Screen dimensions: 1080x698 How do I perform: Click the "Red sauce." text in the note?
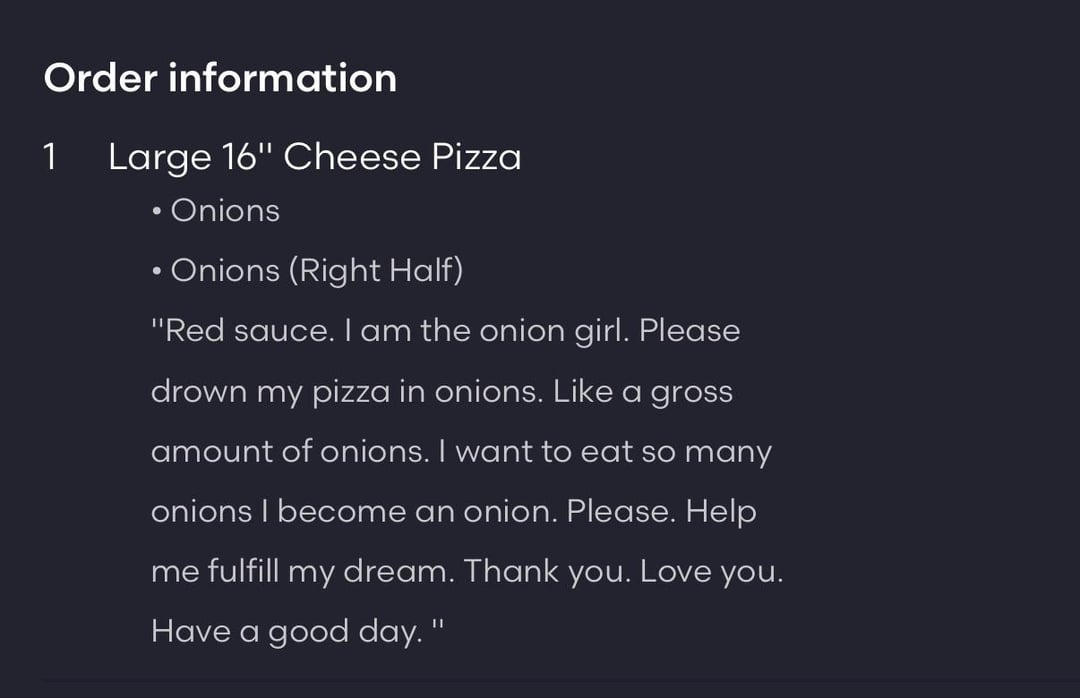[248, 331]
